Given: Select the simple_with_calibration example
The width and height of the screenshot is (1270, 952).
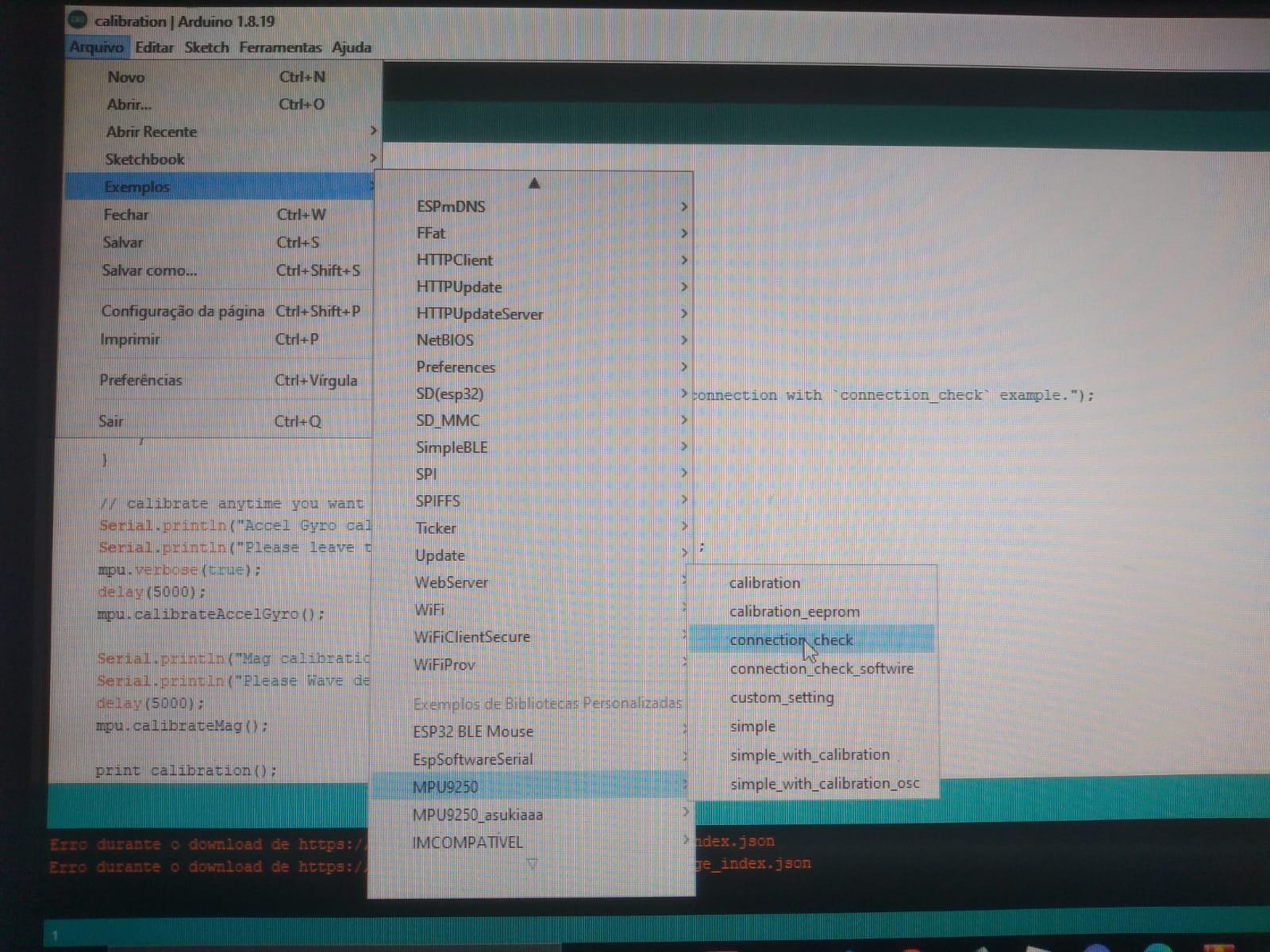Looking at the screenshot, I should coord(814,754).
